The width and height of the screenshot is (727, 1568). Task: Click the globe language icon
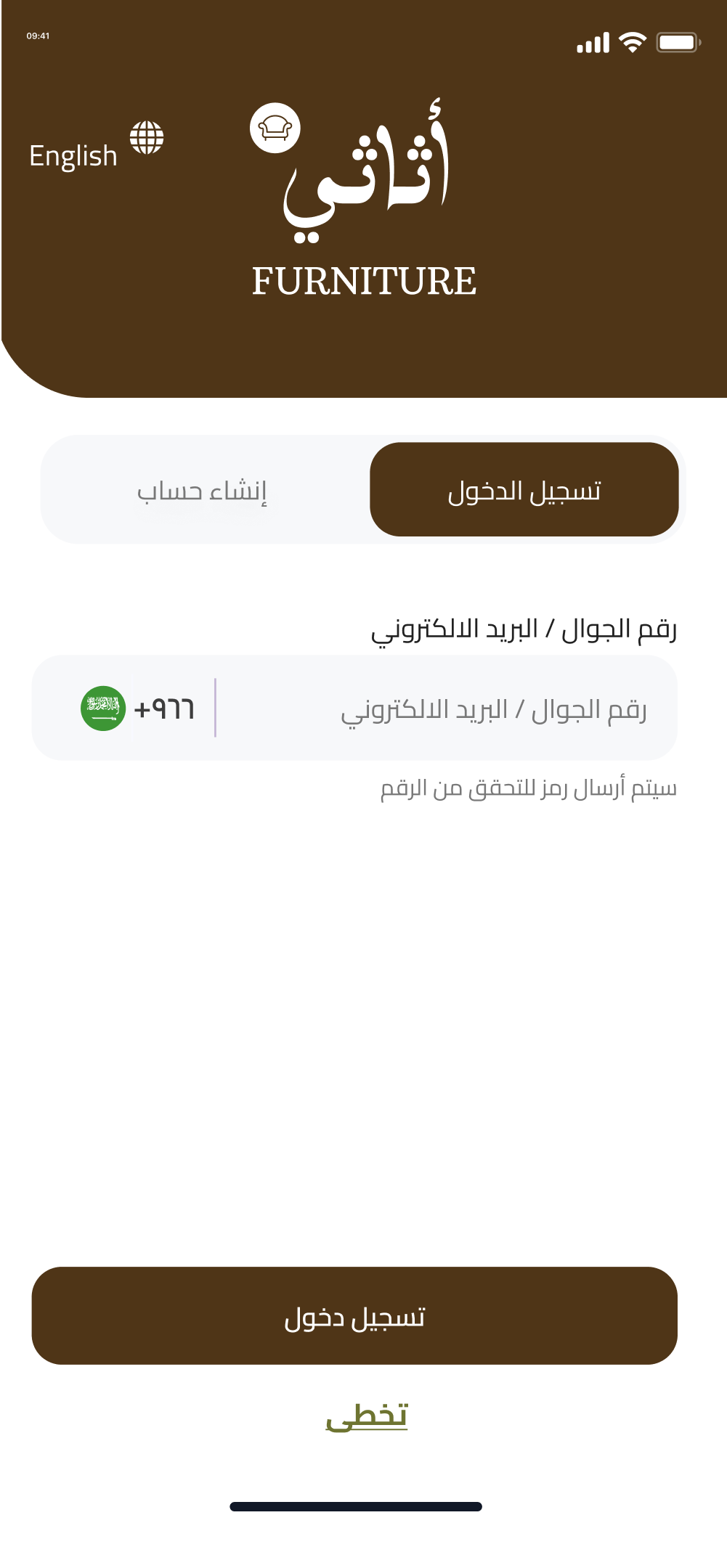click(x=147, y=138)
